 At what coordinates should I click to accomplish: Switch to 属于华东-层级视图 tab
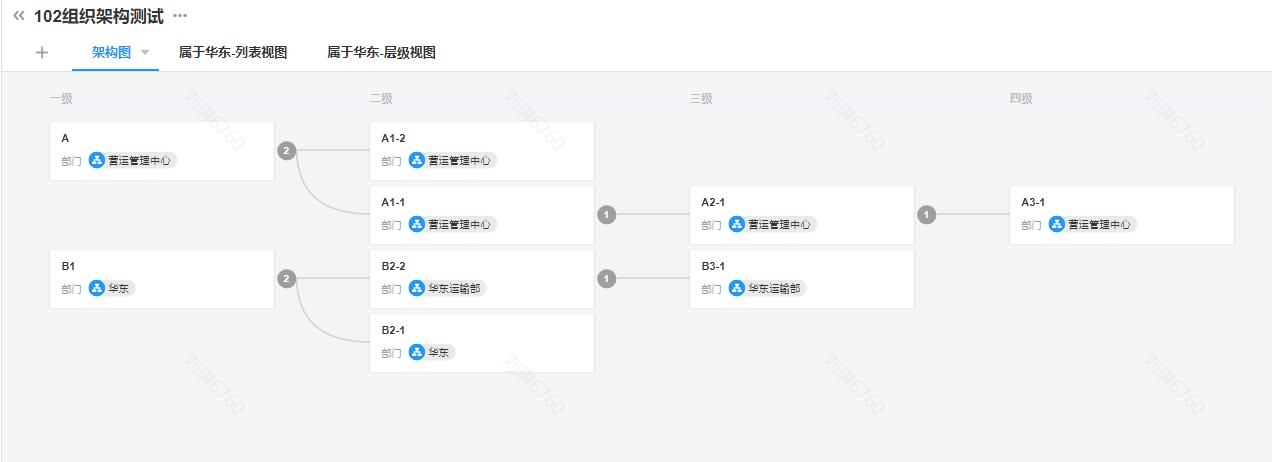click(381, 53)
